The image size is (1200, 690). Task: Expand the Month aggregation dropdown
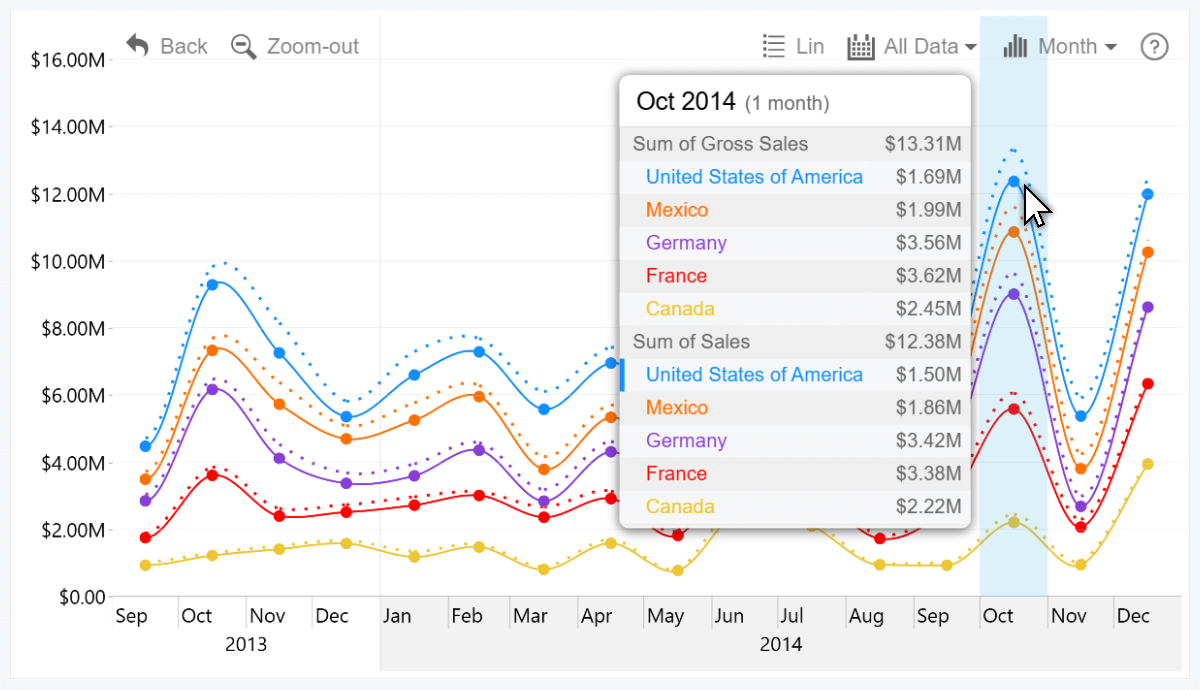click(1076, 45)
